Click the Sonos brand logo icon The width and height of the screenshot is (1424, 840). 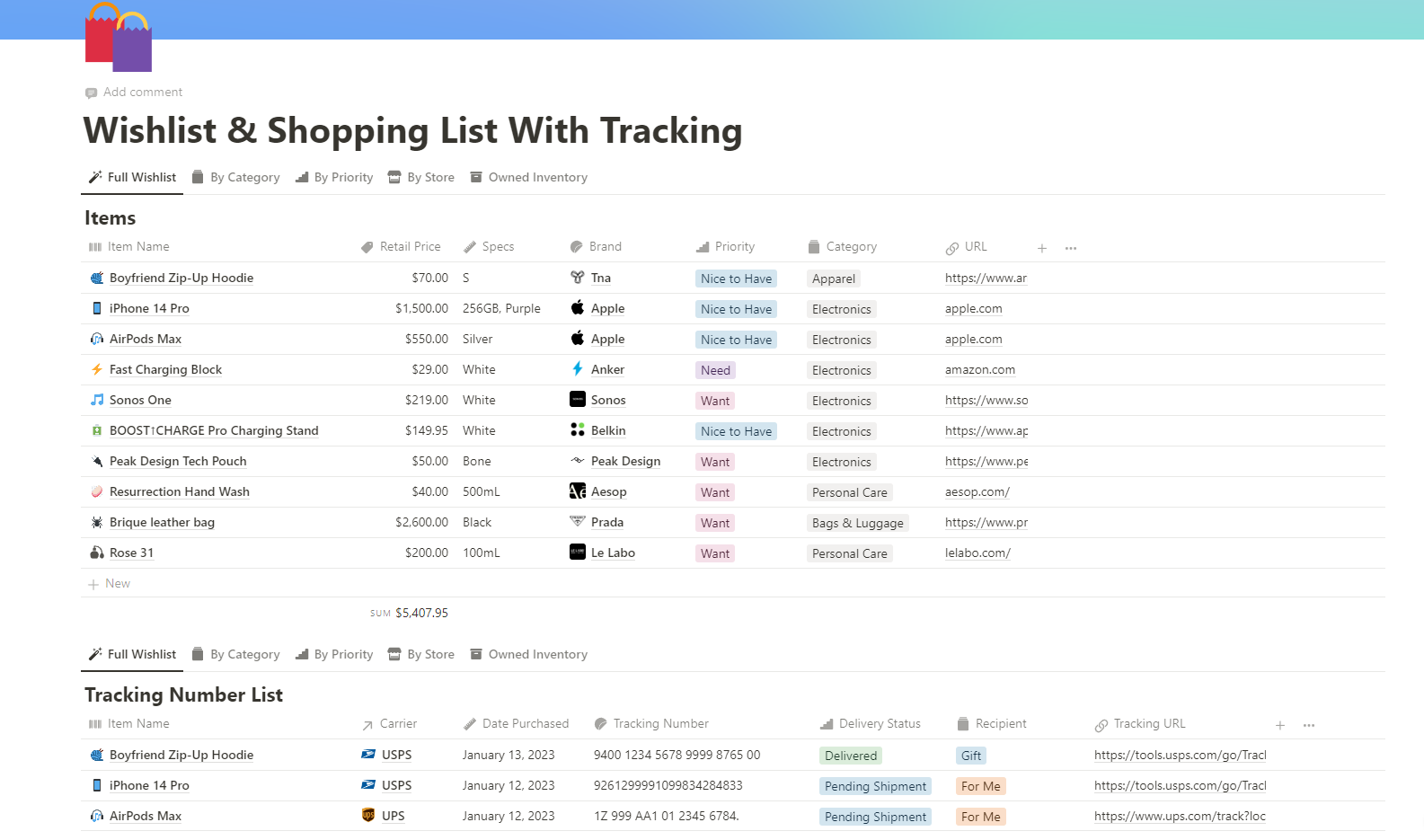pos(578,400)
